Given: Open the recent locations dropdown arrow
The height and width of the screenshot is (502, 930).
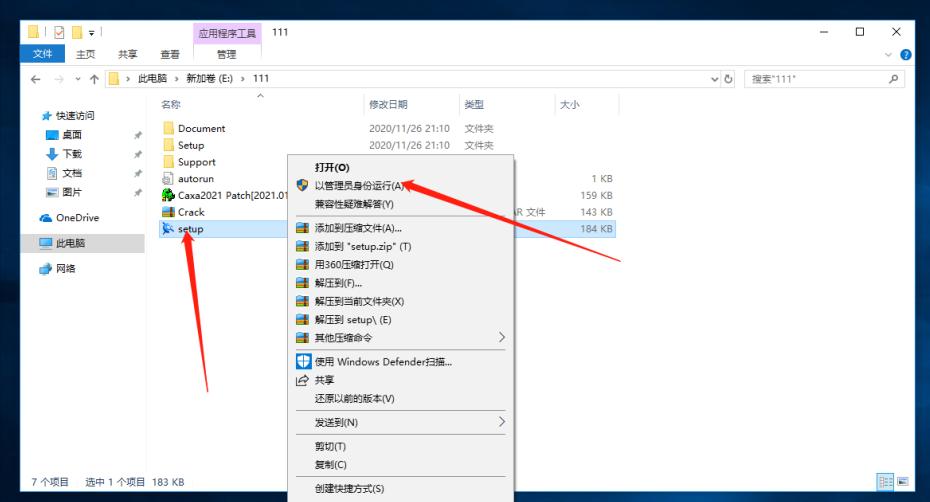Looking at the screenshot, I should [x=78, y=79].
